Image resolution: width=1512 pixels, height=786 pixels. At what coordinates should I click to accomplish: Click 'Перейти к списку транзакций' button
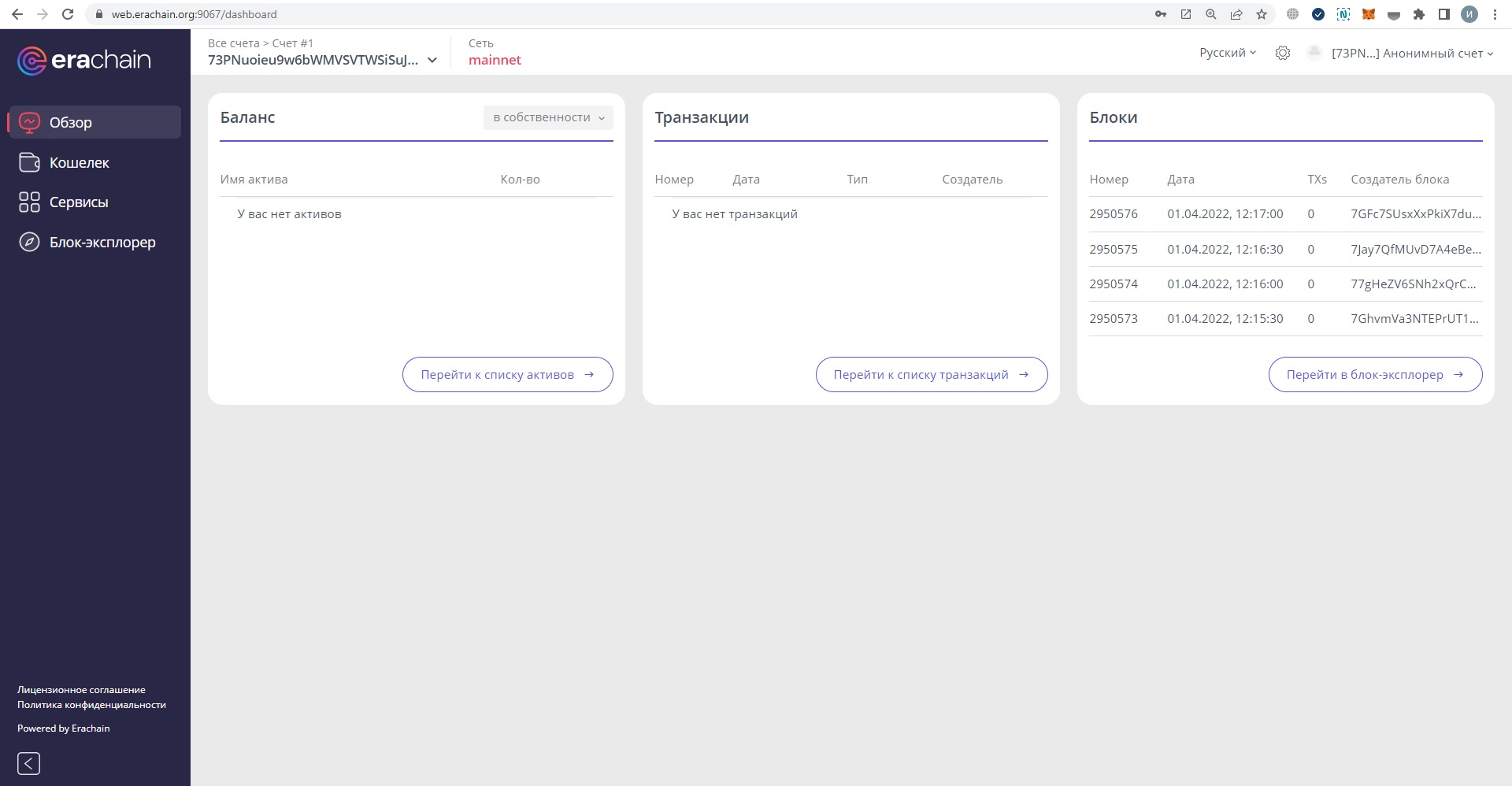pos(931,375)
